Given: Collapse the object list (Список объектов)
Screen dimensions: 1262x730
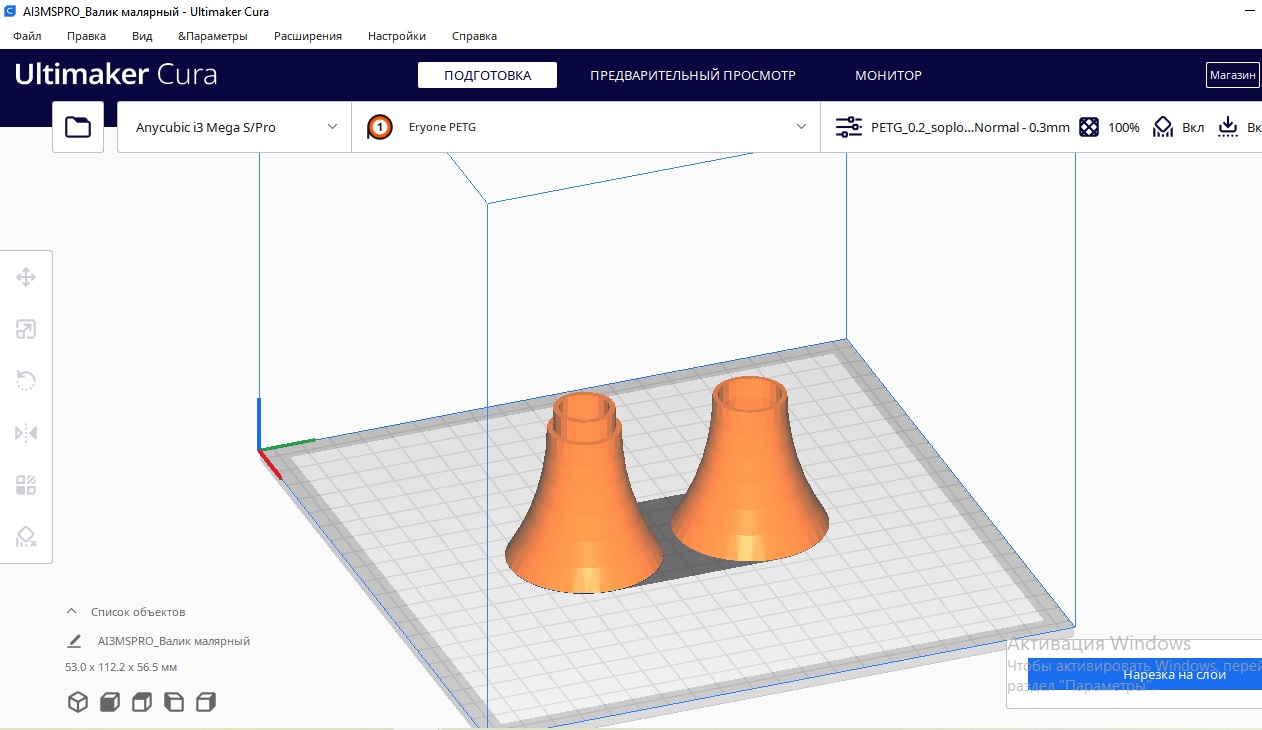Looking at the screenshot, I should [72, 612].
